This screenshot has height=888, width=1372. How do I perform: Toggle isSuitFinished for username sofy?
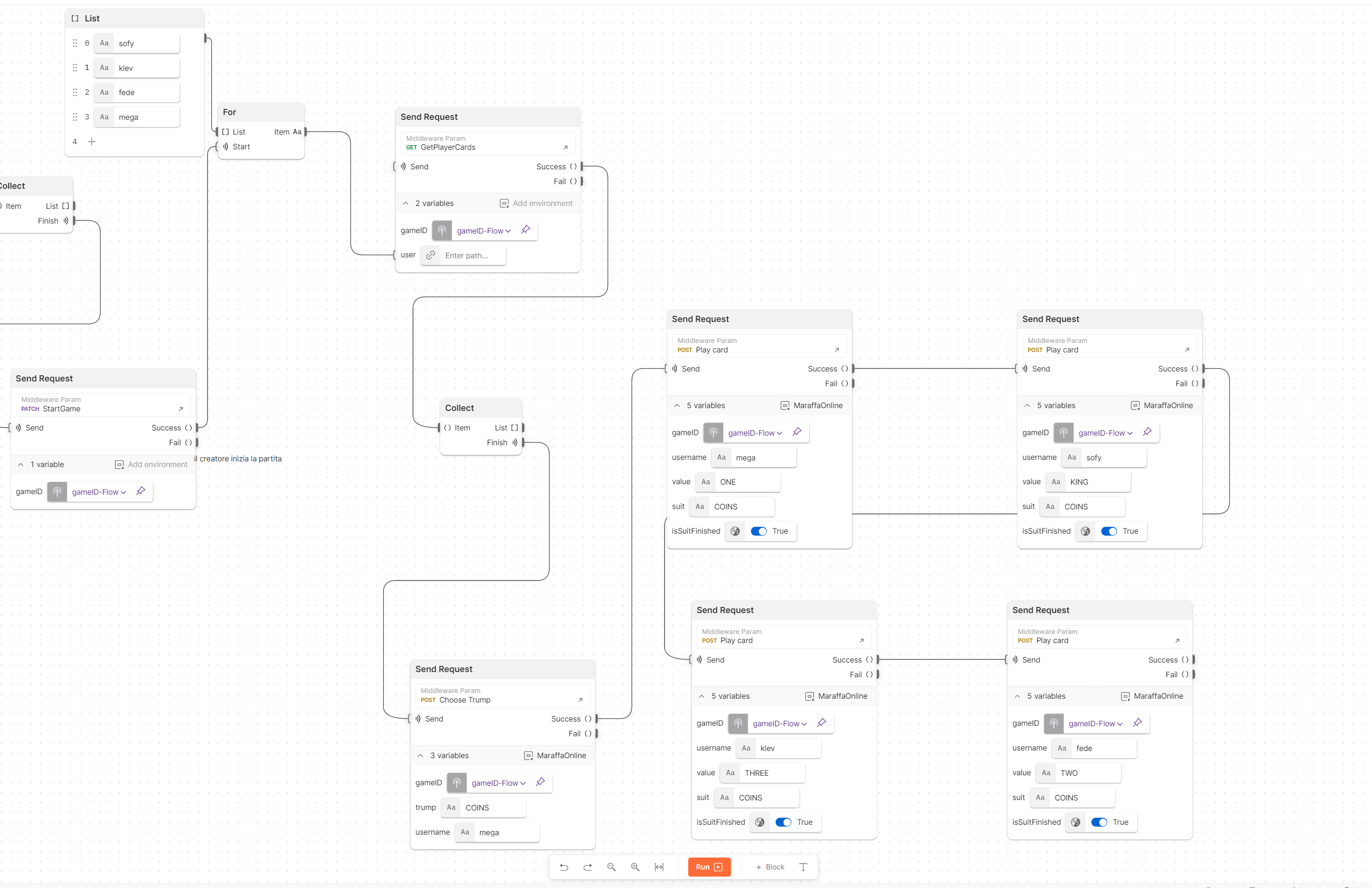point(1108,531)
